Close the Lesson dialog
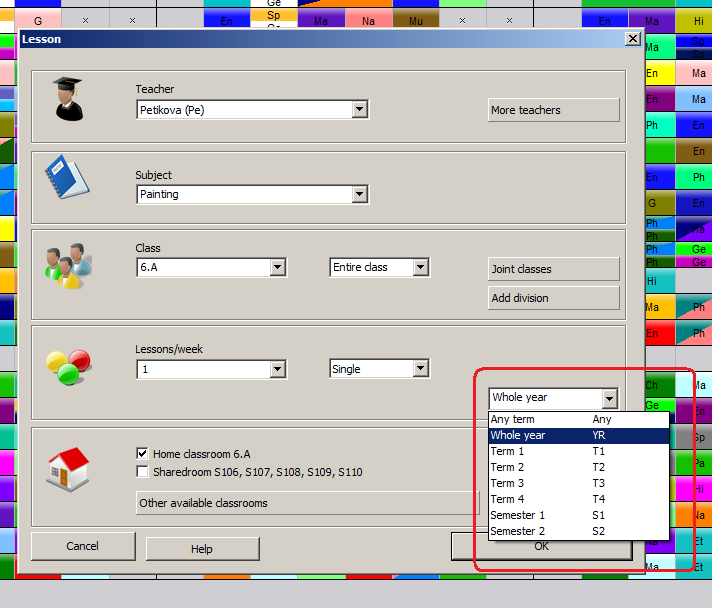The width and height of the screenshot is (712, 608). 632,39
